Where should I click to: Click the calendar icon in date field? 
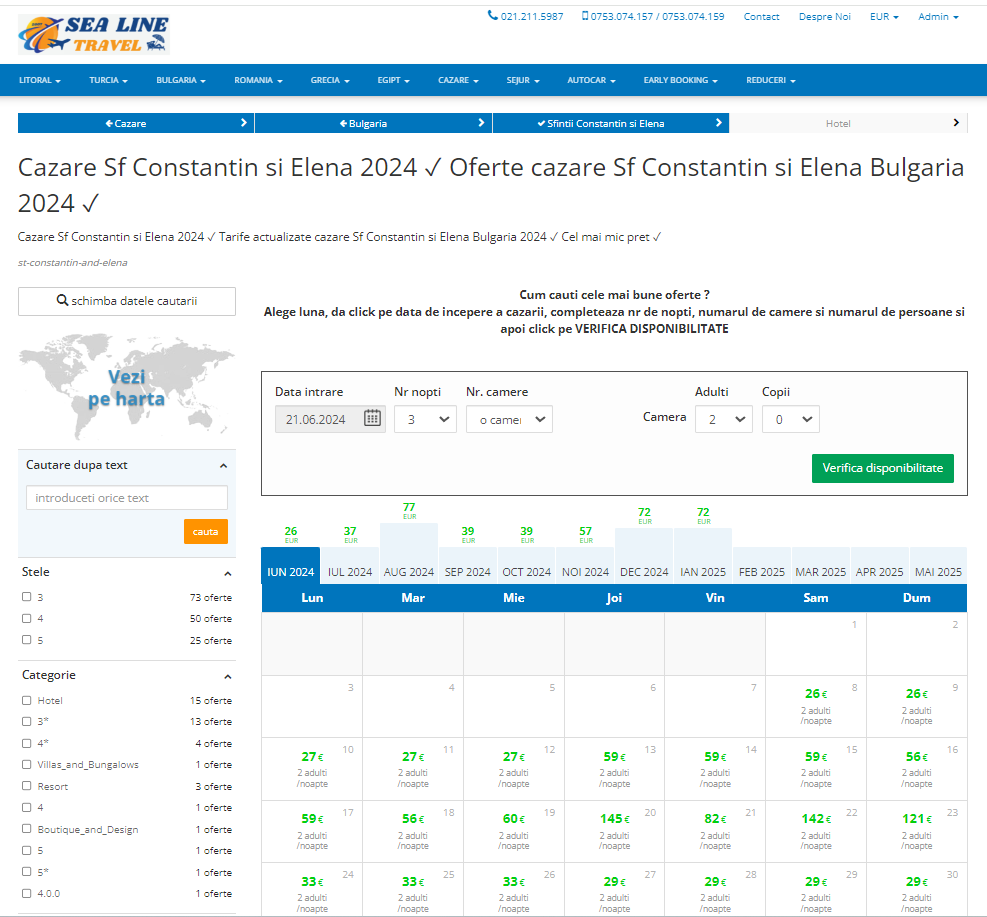click(372, 418)
